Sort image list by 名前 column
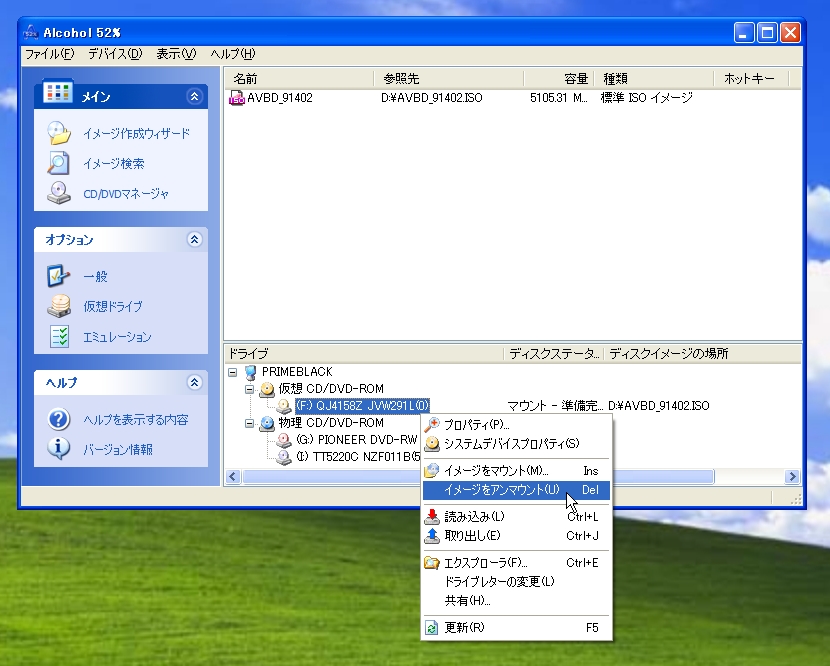 [x=300, y=79]
